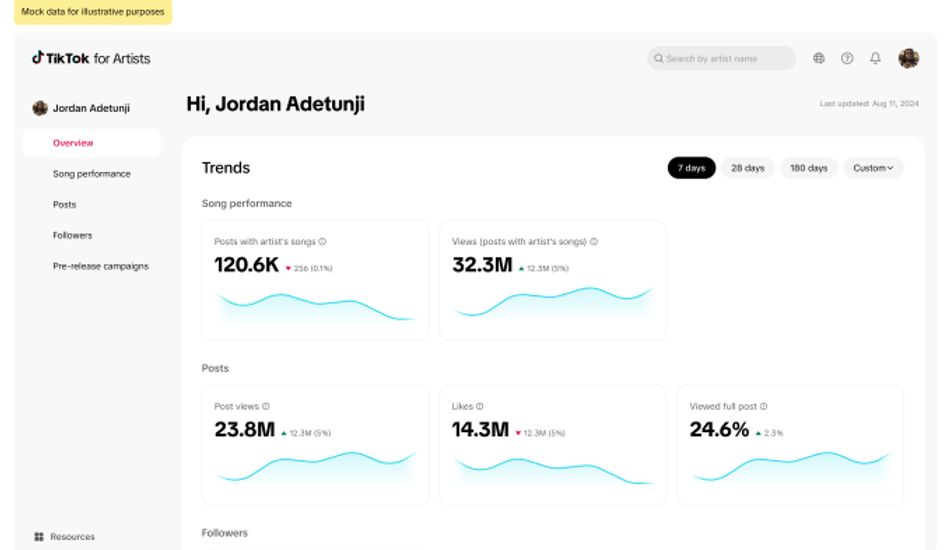The height and width of the screenshot is (550, 950).
Task: Switch to the 28 days range
Action: point(747,168)
